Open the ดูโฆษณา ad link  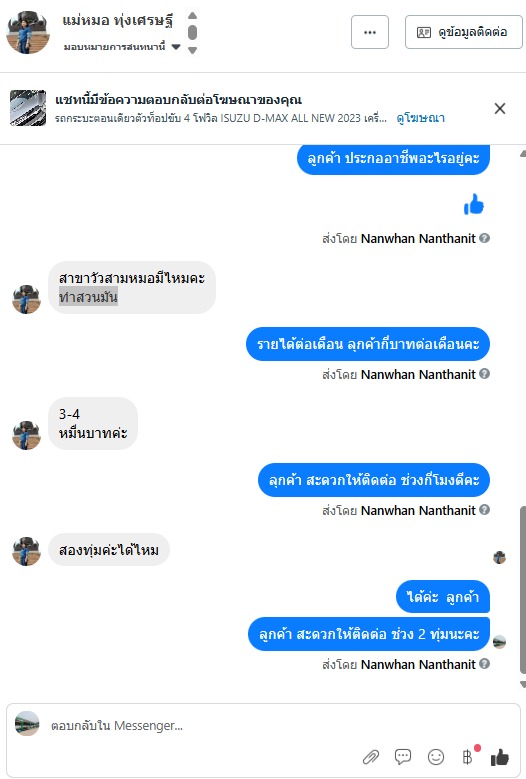420,118
